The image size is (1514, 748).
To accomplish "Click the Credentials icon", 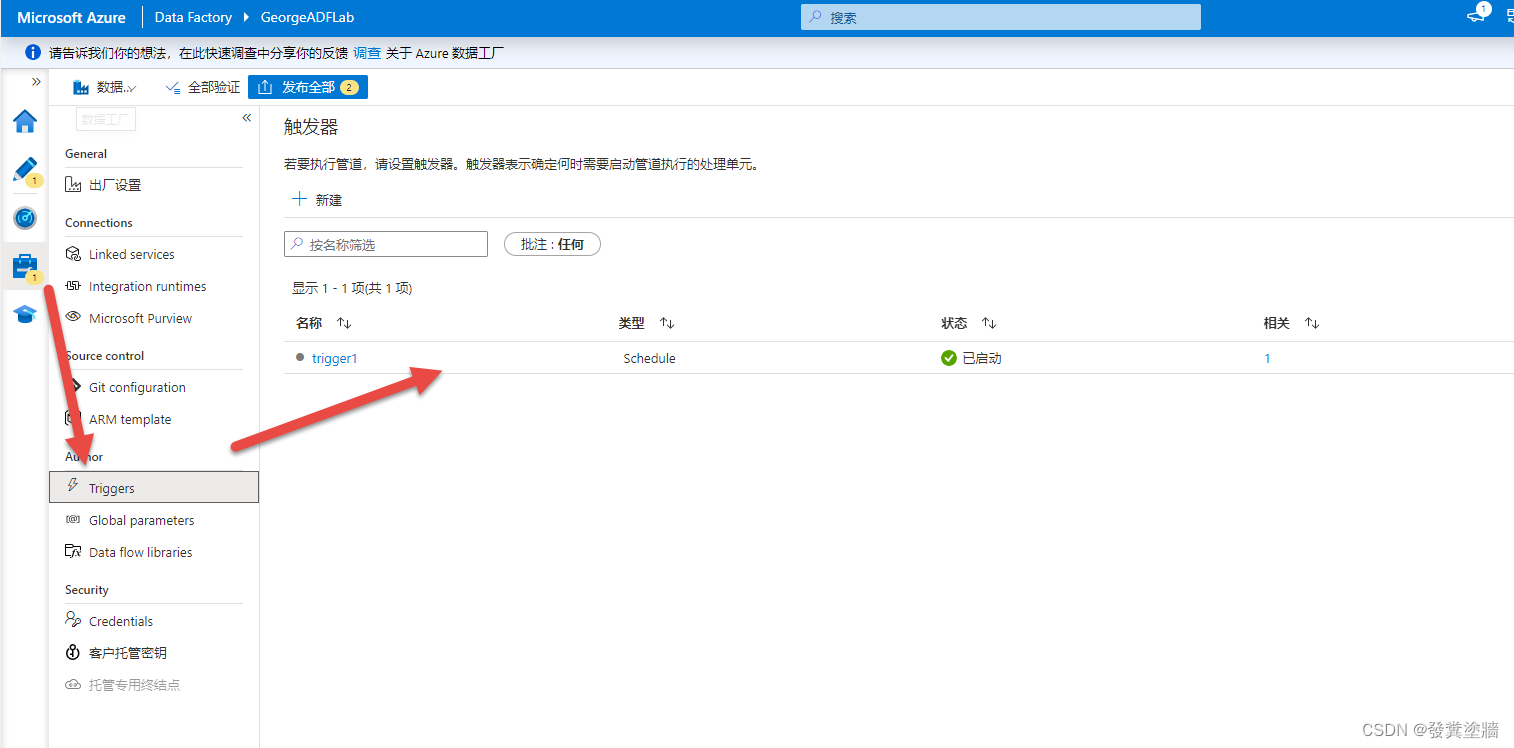I will [72, 620].
